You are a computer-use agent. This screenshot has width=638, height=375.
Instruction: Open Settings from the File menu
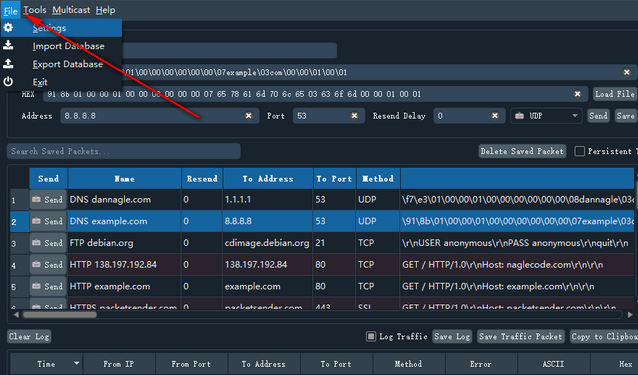(x=61, y=28)
